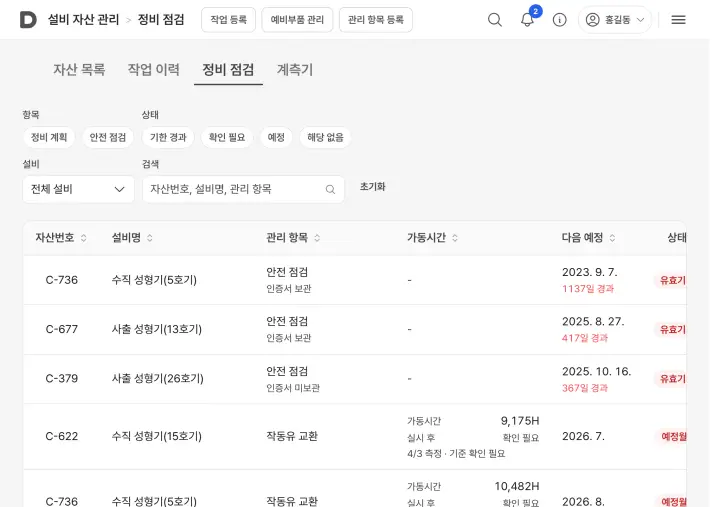Click 367일 경과 overdue text
The image size is (720, 507).
coord(585,388)
